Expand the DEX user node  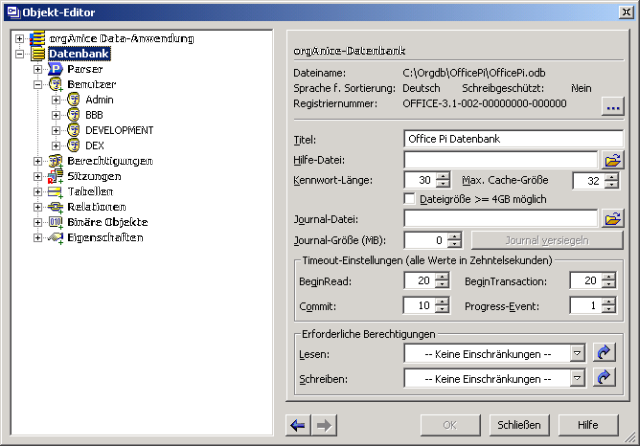click(x=56, y=146)
